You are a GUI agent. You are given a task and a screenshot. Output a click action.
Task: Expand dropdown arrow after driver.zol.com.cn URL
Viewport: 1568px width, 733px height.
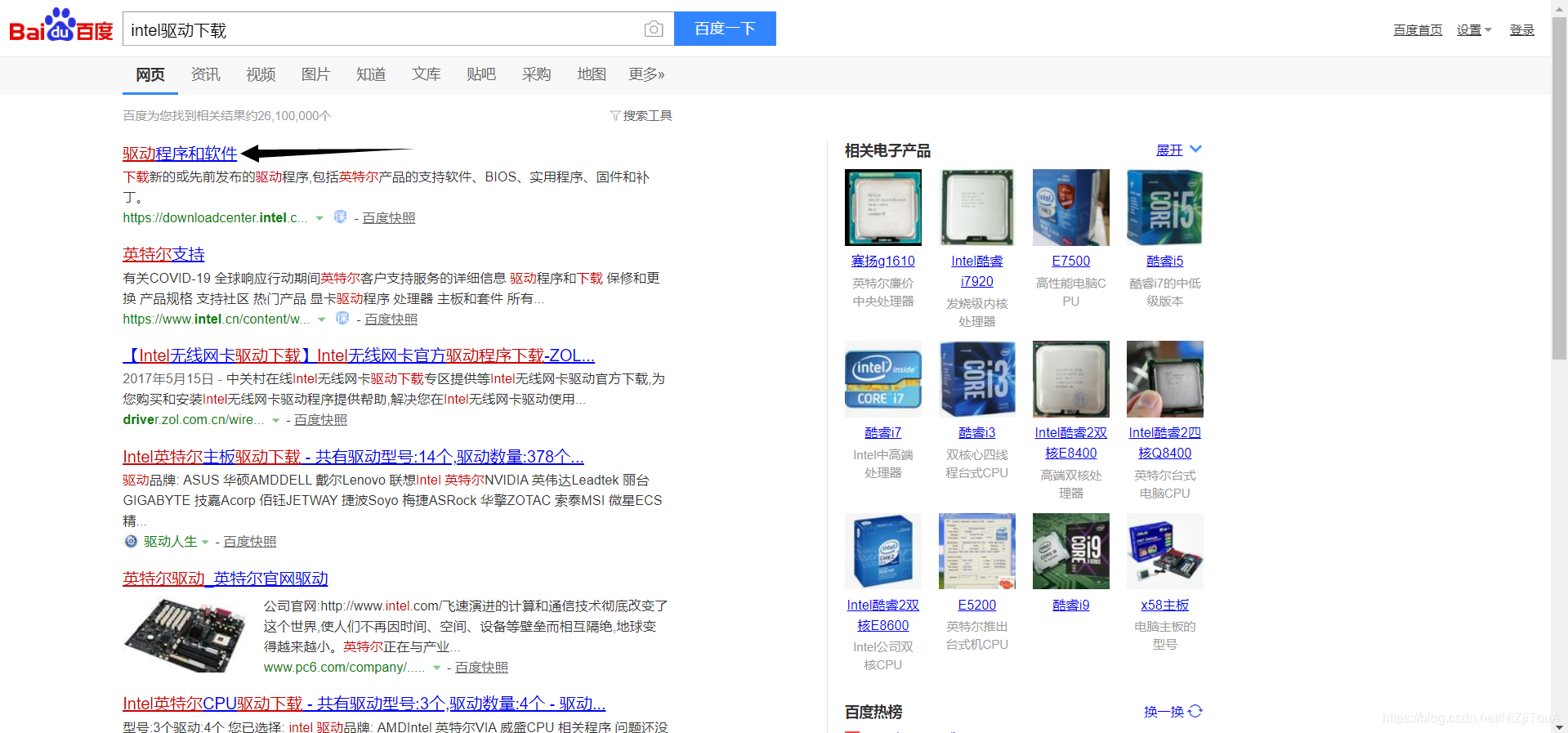coord(276,420)
